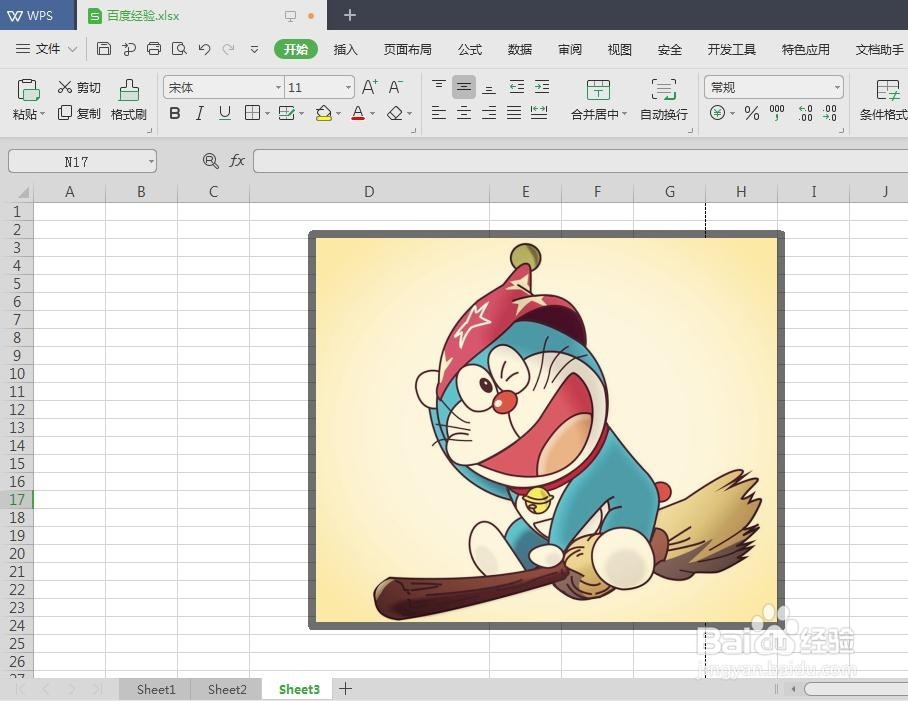Toggle underline formatting
Screen dimensions: 908x701
point(225,113)
